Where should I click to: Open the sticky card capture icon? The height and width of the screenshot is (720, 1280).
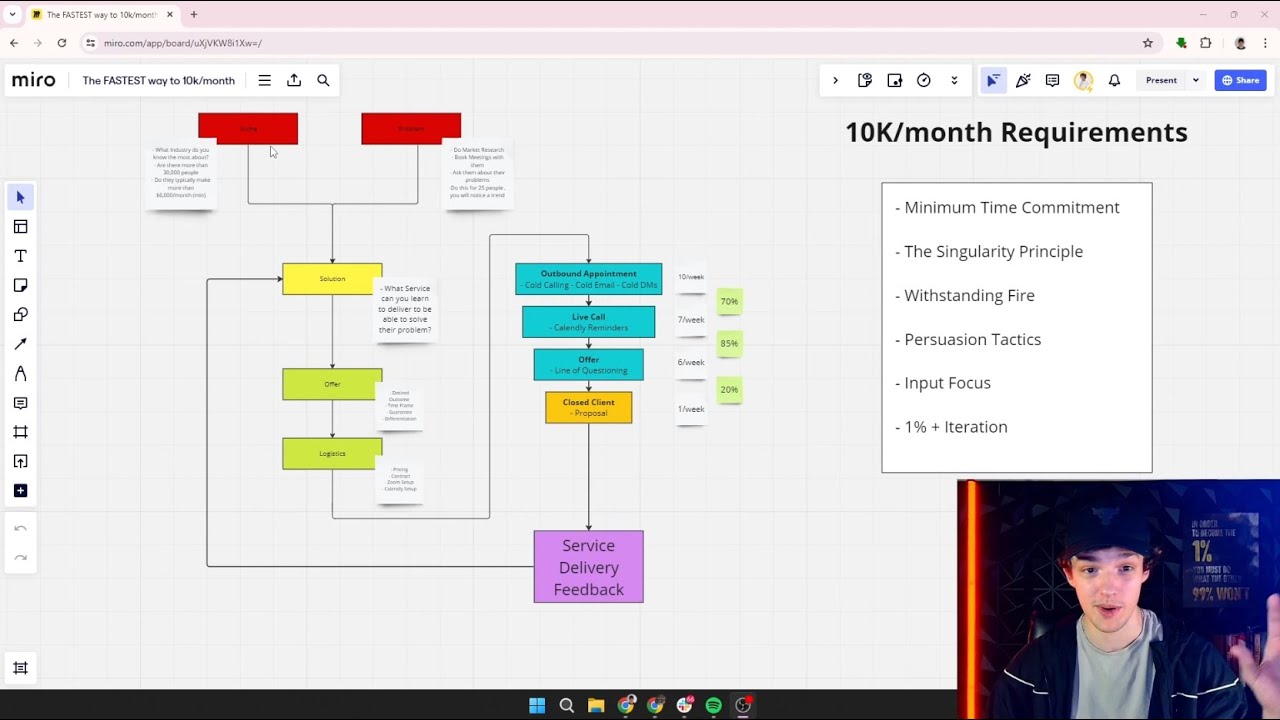[894, 80]
